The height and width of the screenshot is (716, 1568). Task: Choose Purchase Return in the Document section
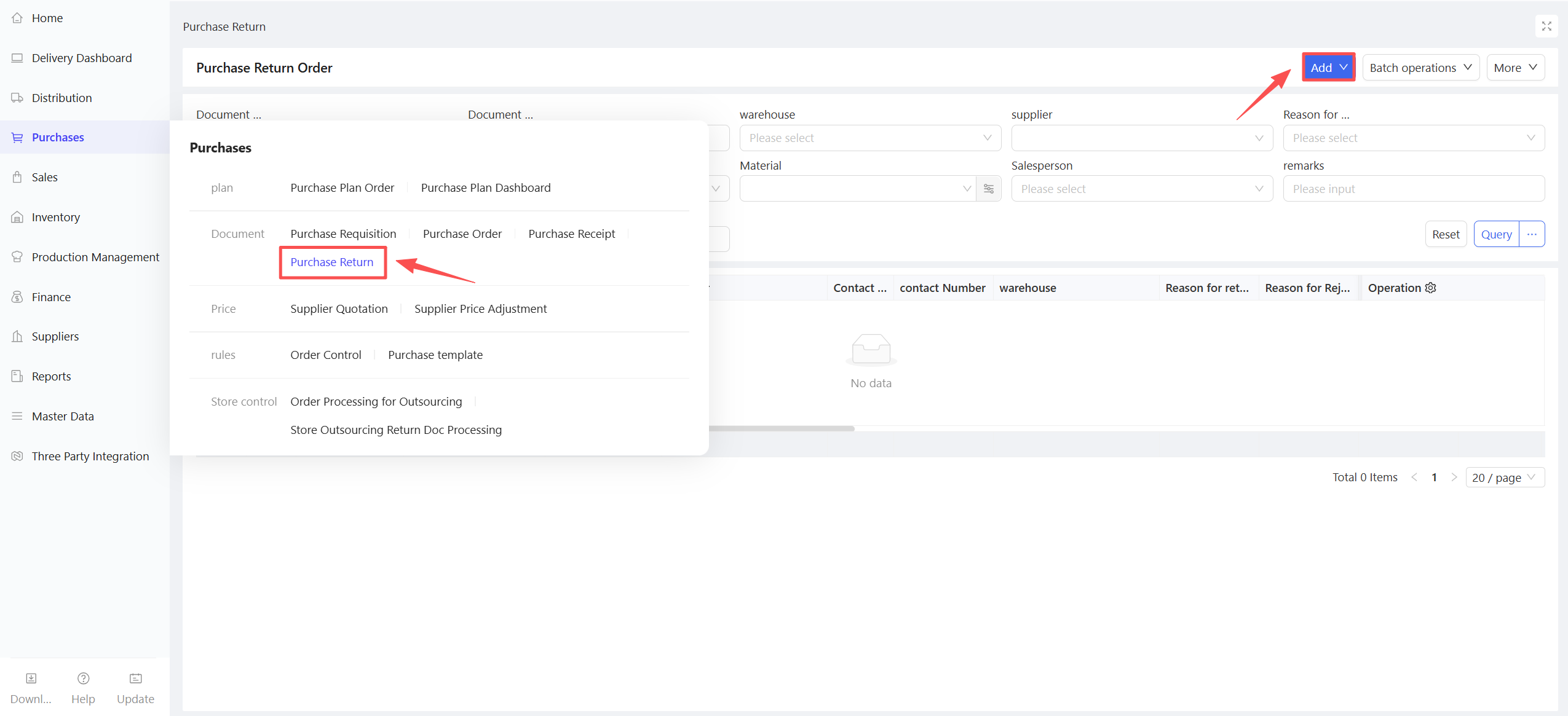tap(331, 262)
